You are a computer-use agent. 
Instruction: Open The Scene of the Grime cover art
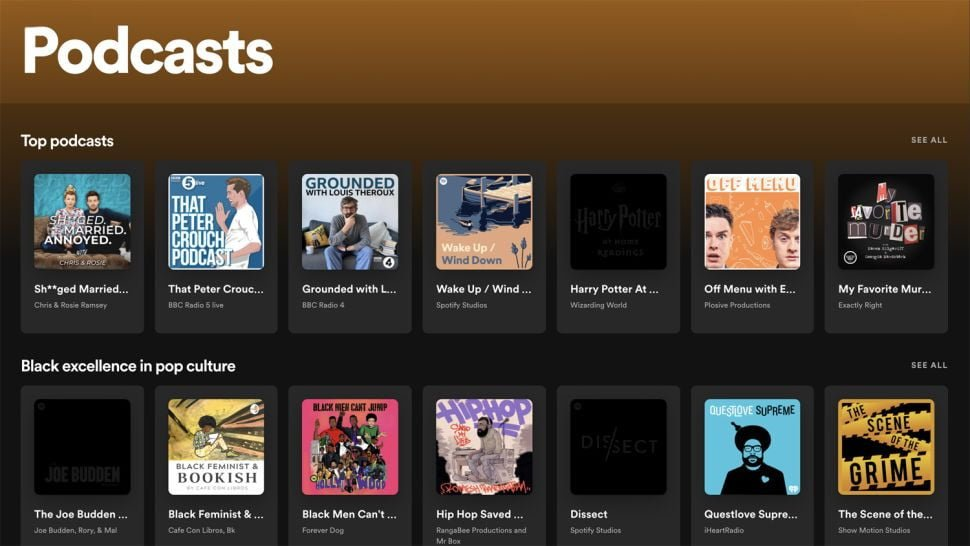[x=886, y=446]
